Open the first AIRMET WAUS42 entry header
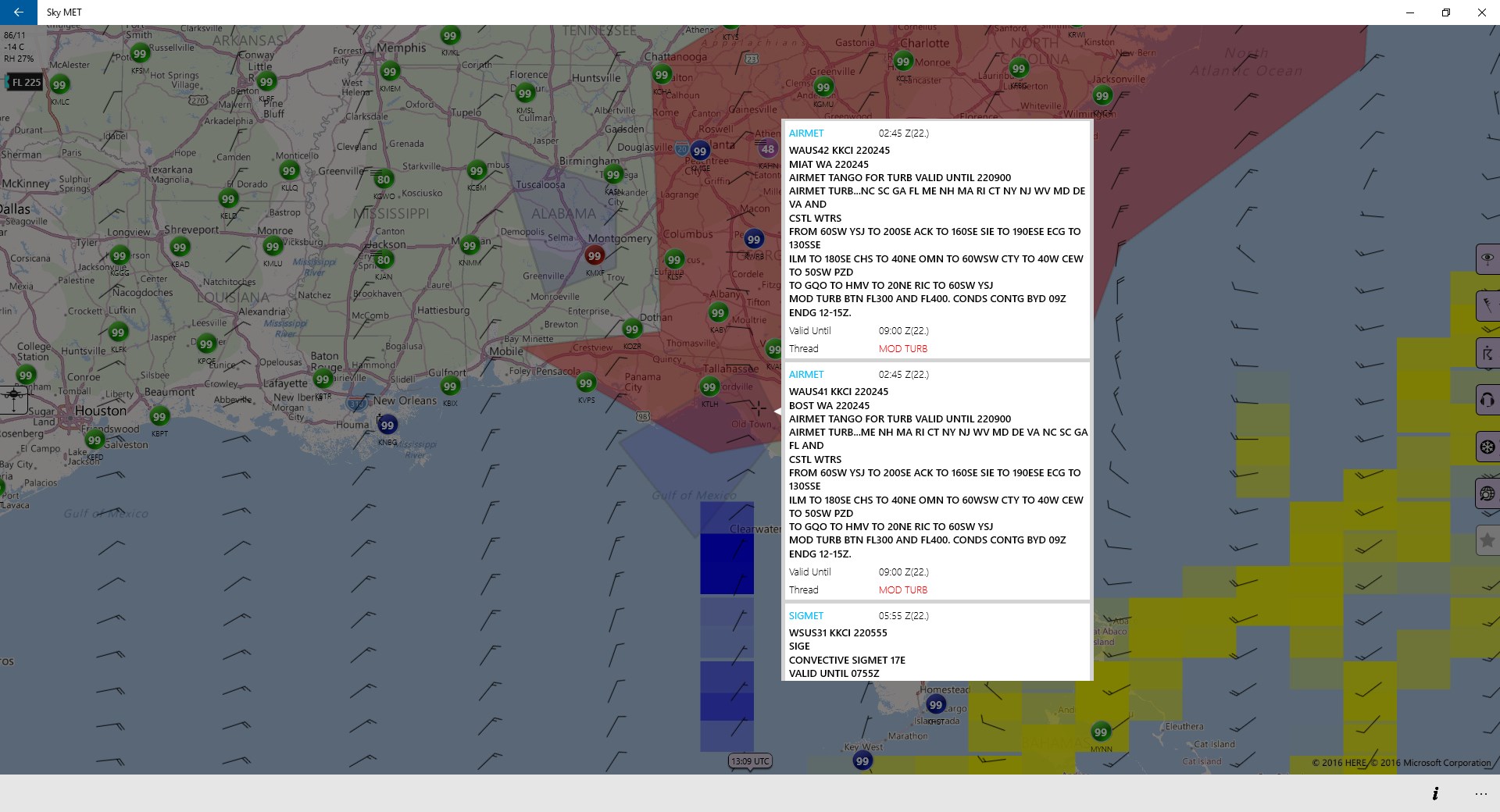 [x=806, y=134]
